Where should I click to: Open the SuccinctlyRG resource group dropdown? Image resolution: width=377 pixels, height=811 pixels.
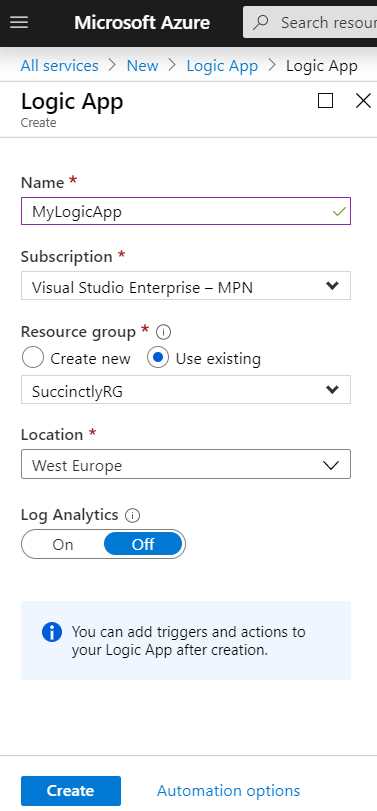[186, 390]
